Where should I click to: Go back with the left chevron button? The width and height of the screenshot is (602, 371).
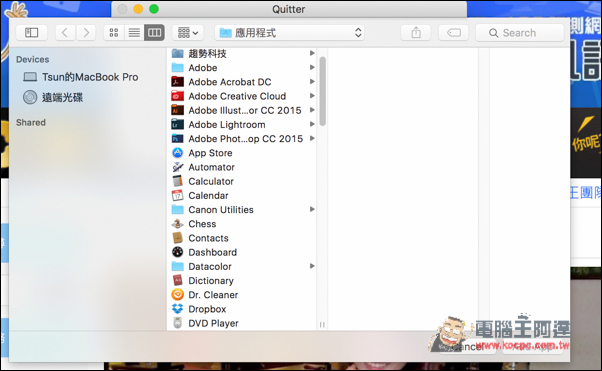[x=65, y=33]
